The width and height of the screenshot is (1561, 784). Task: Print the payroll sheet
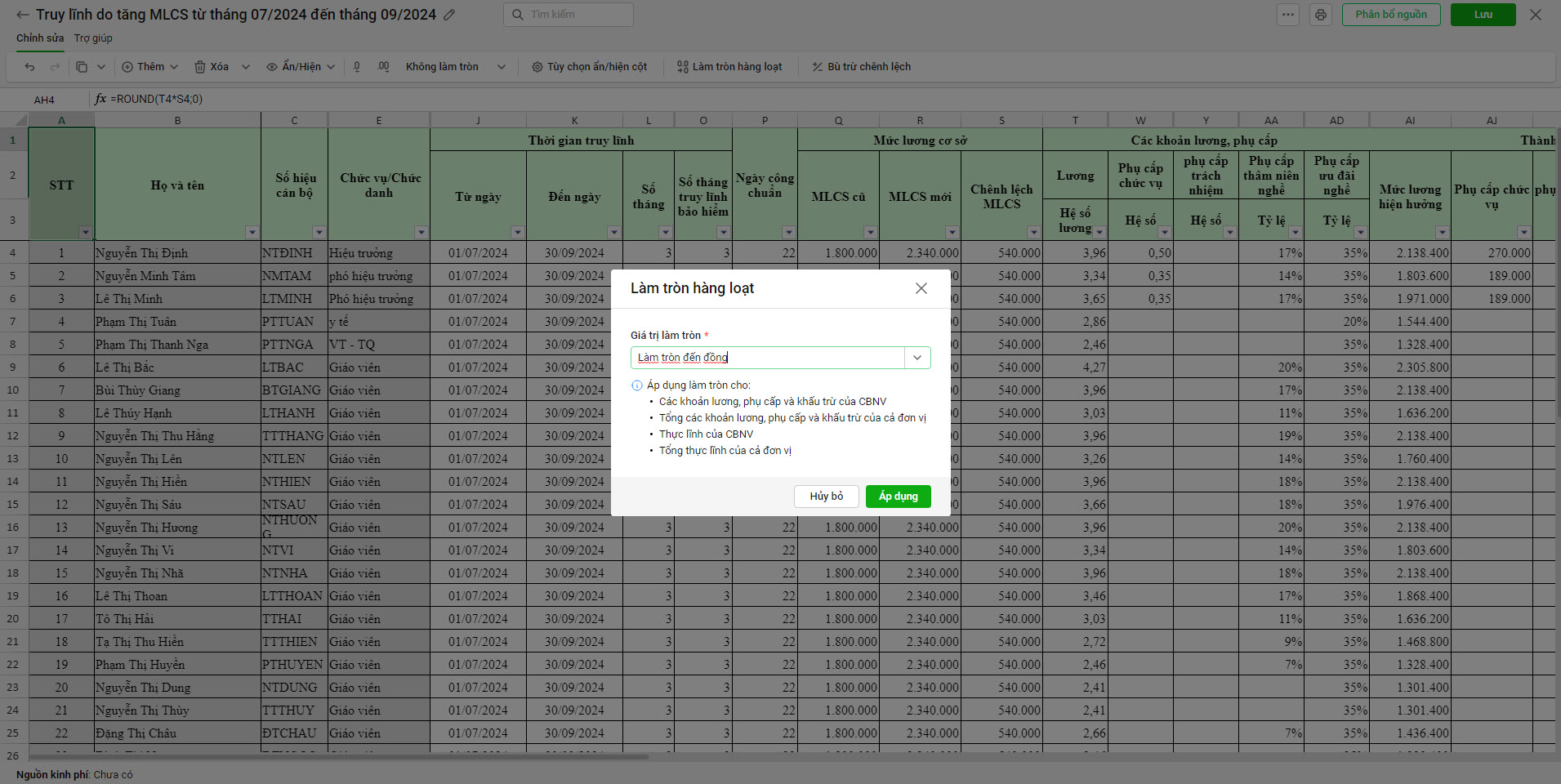point(1321,15)
